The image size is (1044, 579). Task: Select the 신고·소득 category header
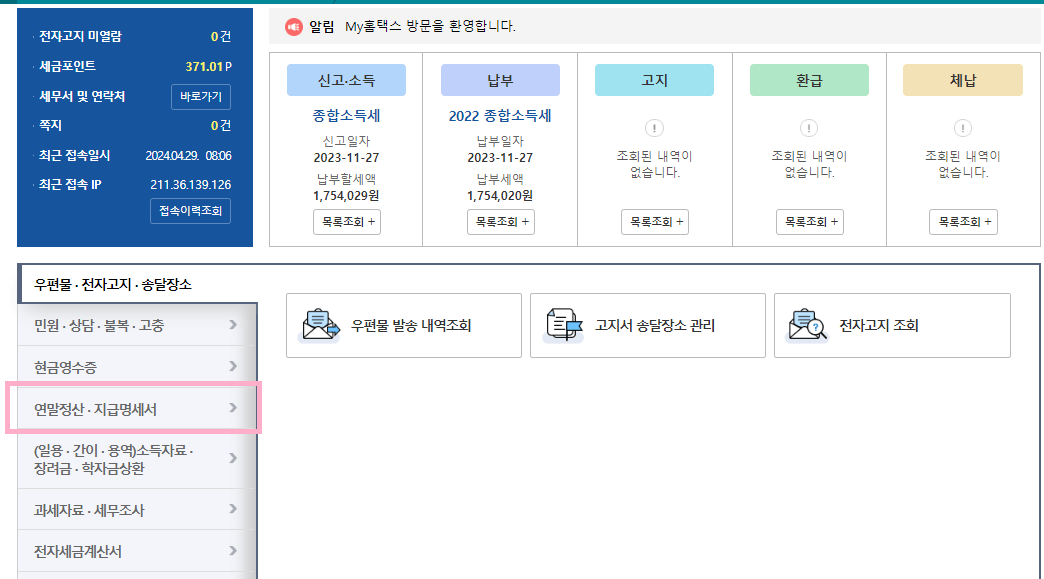[345, 79]
